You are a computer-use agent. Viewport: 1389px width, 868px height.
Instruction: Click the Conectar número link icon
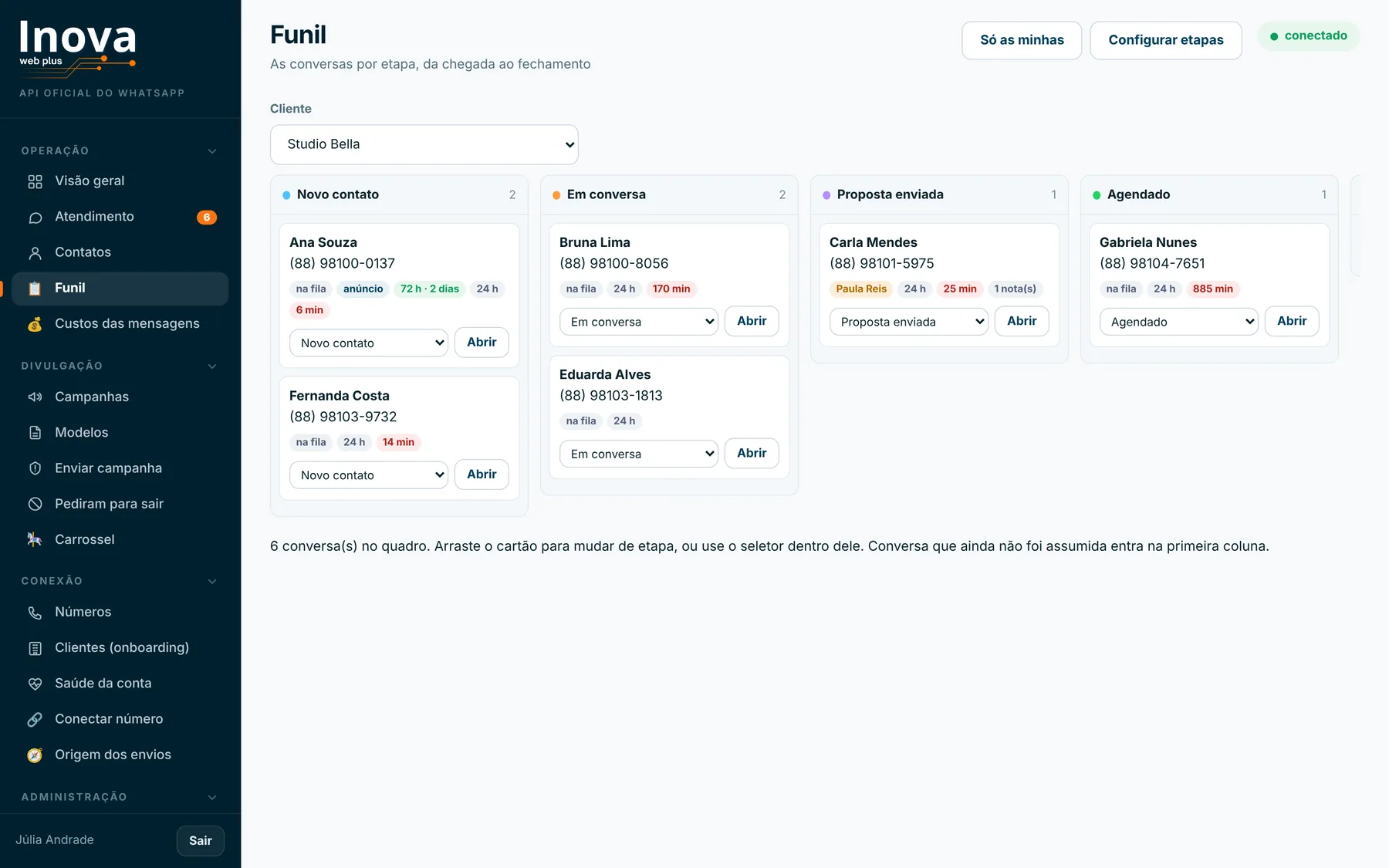pos(35,720)
